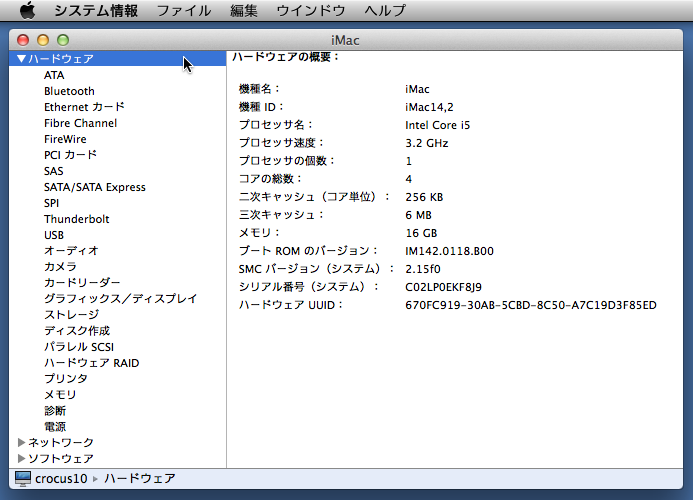Select カードリーダー in the sidebar
The height and width of the screenshot is (500, 693).
(x=82, y=282)
